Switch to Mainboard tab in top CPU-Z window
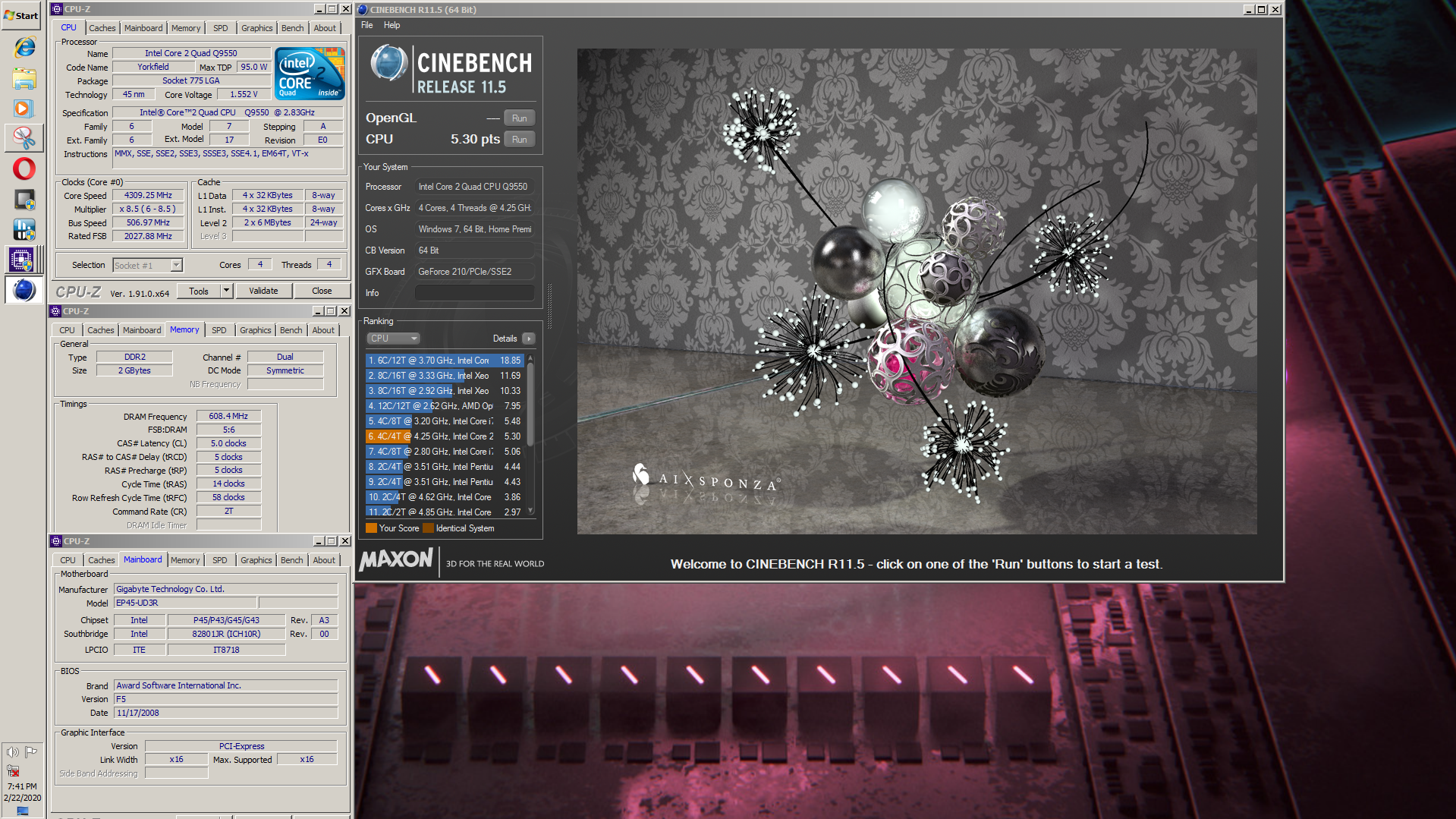The height and width of the screenshot is (819, 1456). point(143,28)
